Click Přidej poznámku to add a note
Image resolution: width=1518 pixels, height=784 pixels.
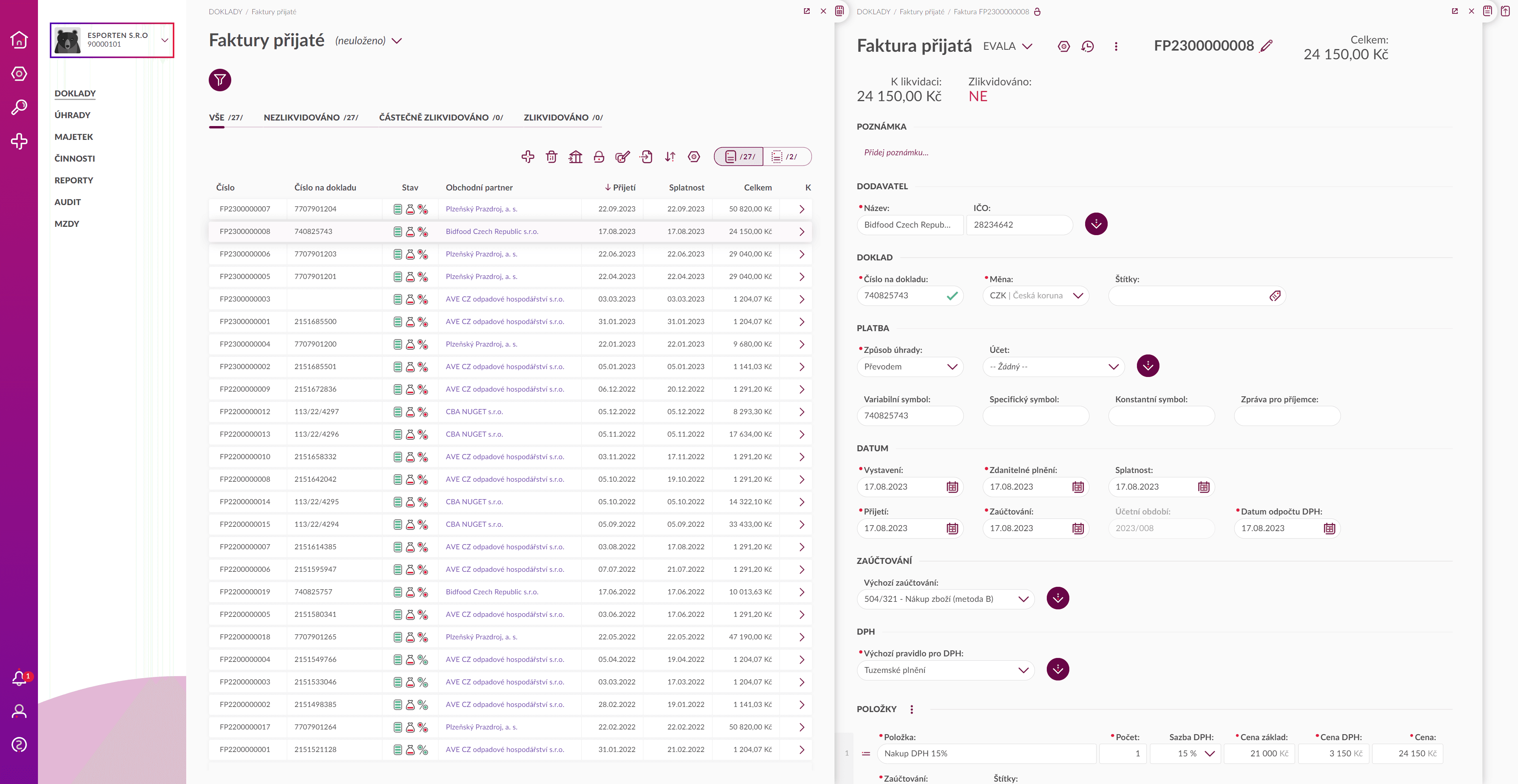[x=896, y=153]
